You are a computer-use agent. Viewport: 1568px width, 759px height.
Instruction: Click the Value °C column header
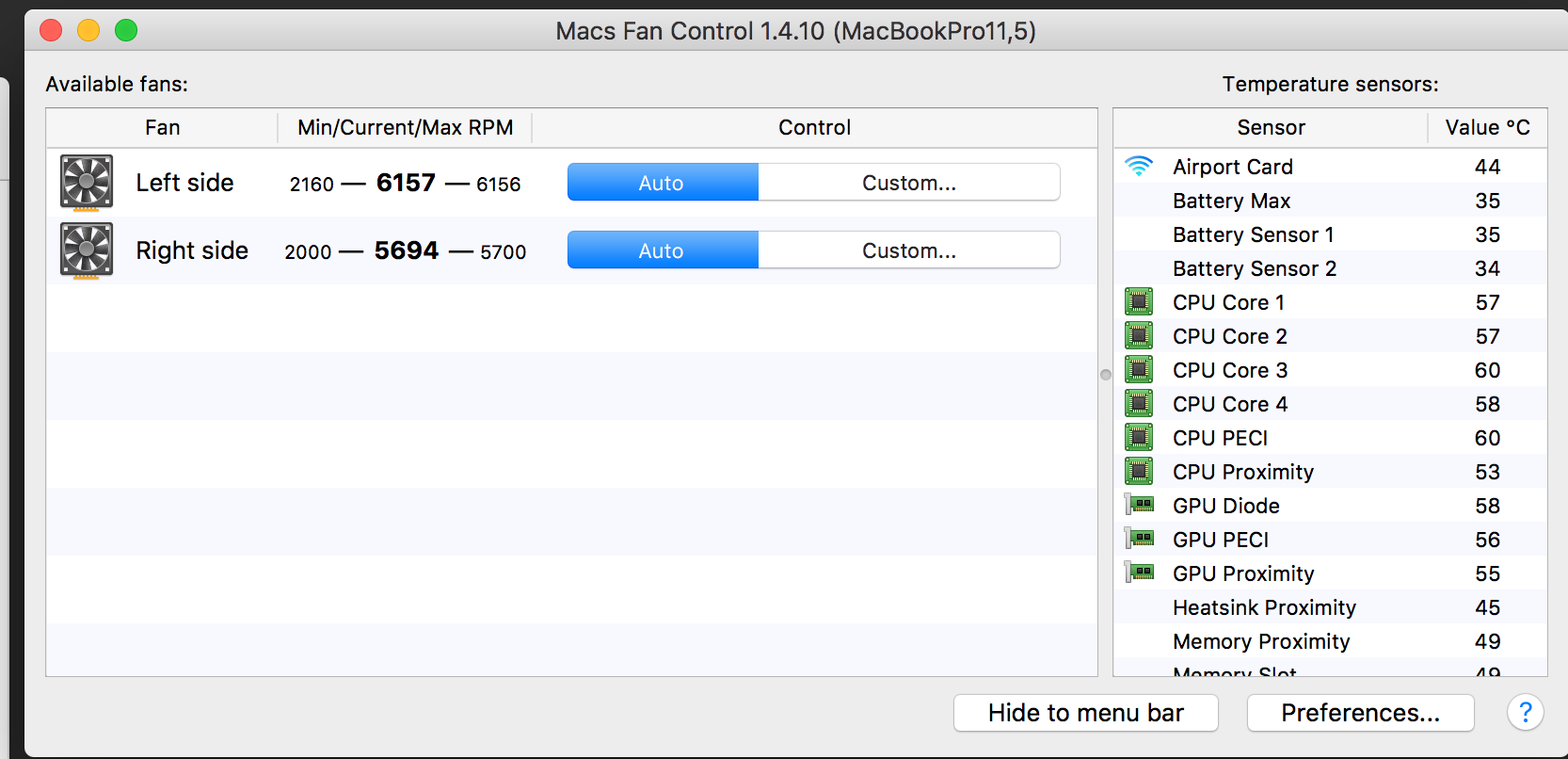(1488, 127)
